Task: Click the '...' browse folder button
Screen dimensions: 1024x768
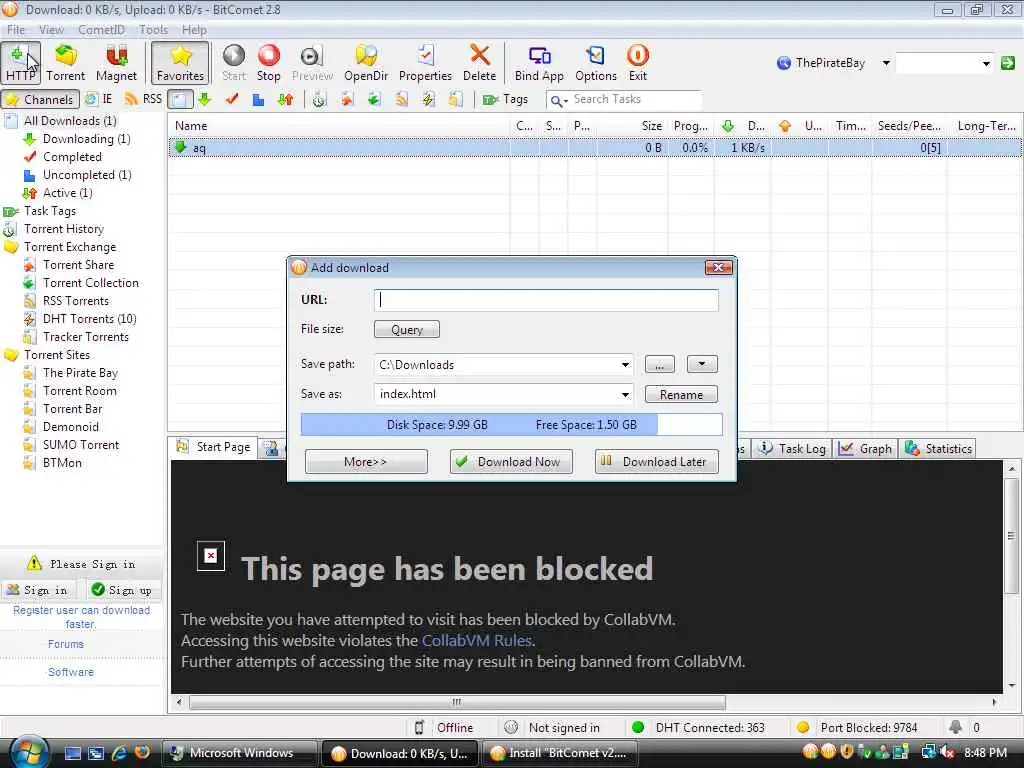Action: [660, 364]
